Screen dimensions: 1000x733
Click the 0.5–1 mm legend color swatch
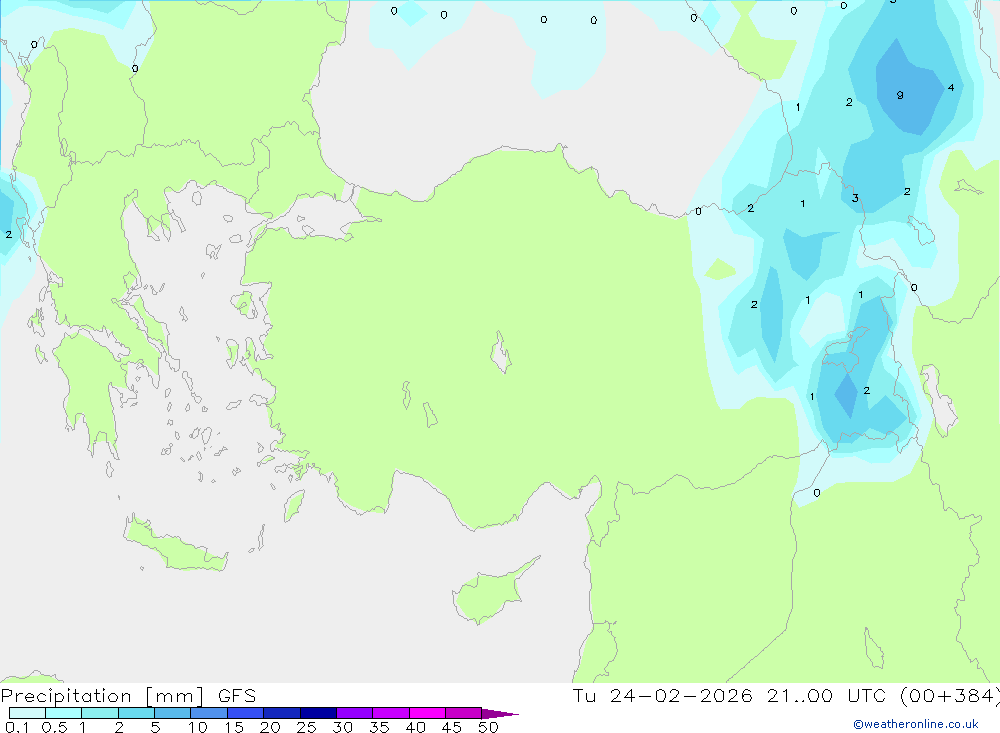click(64, 713)
